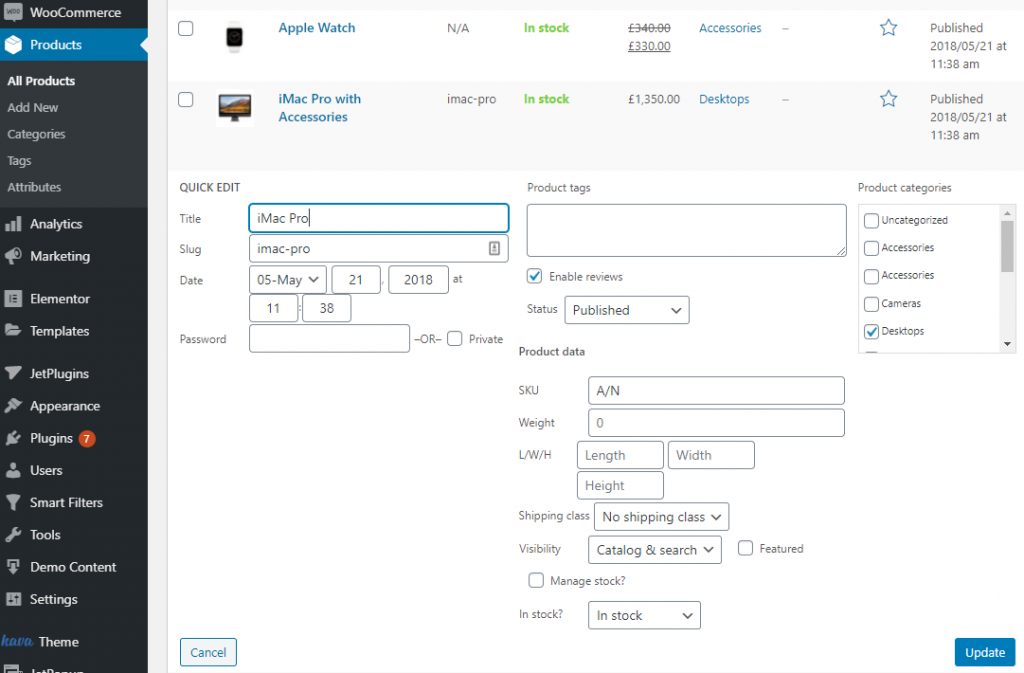
Task: Open the iMac Pro with Accessories link
Action: pyautogui.click(x=319, y=108)
